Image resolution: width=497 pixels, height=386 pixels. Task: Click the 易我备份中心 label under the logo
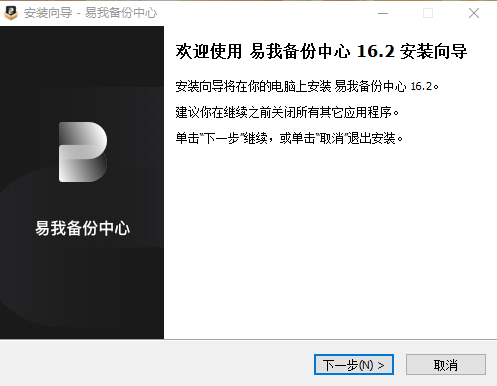coord(82,228)
